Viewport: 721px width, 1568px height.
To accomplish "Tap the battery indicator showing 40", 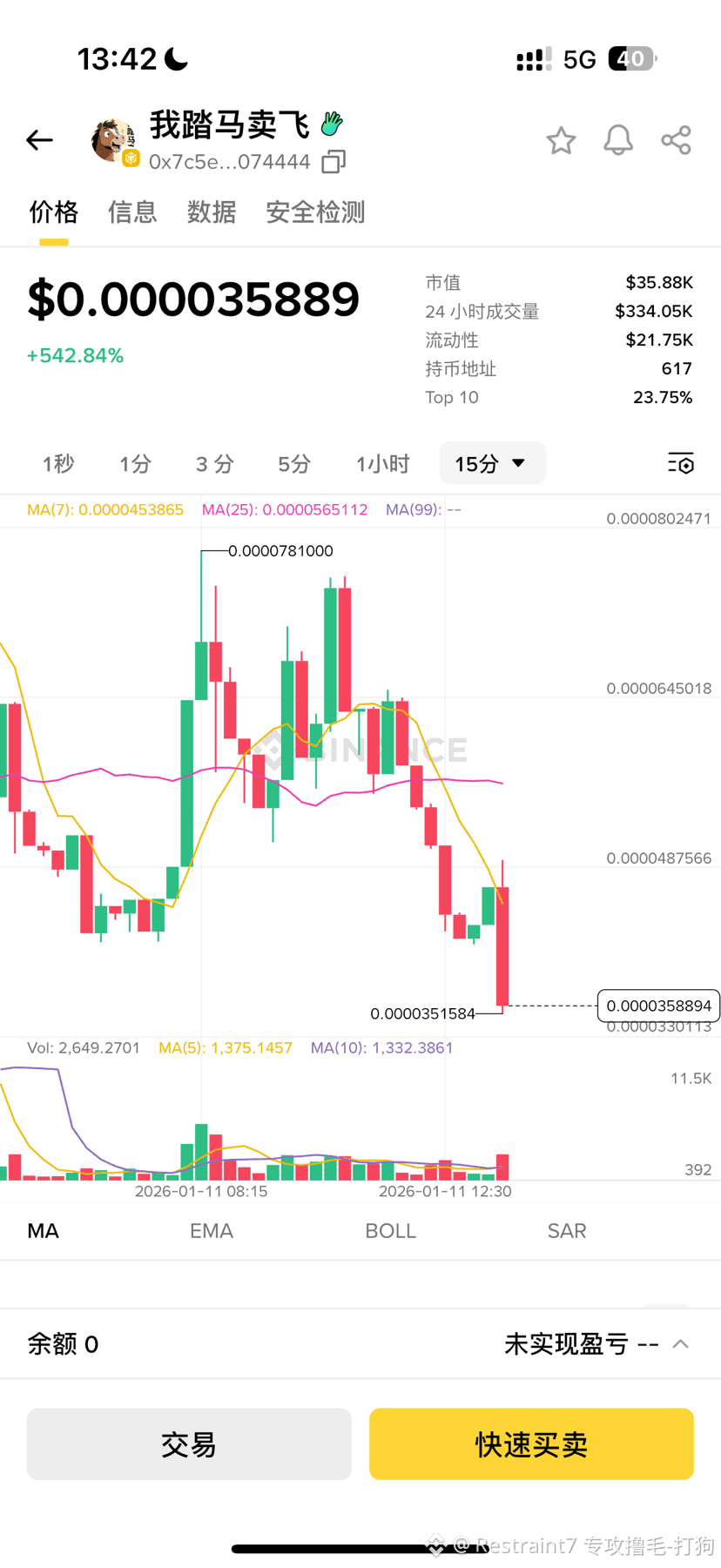I will [x=632, y=58].
